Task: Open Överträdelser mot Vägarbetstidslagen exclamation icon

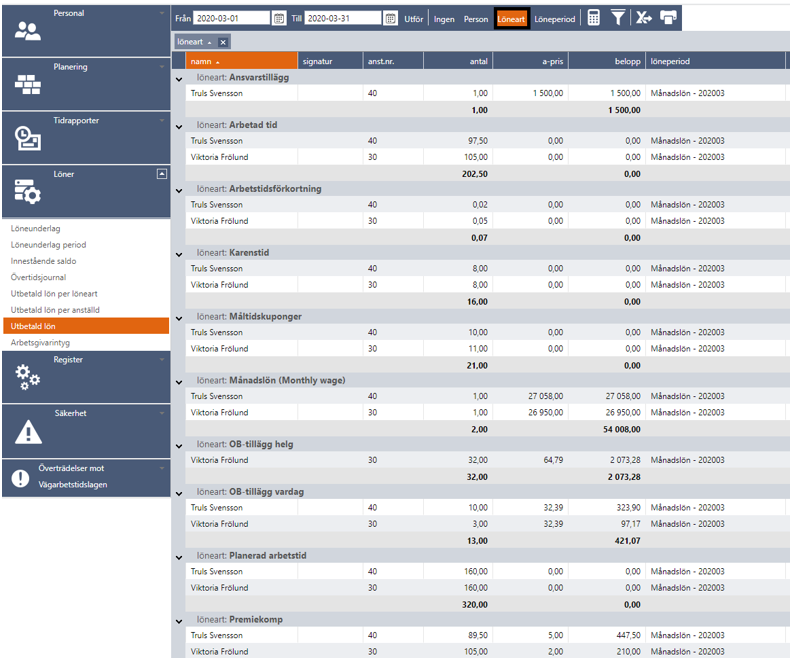Action: click(x=20, y=478)
